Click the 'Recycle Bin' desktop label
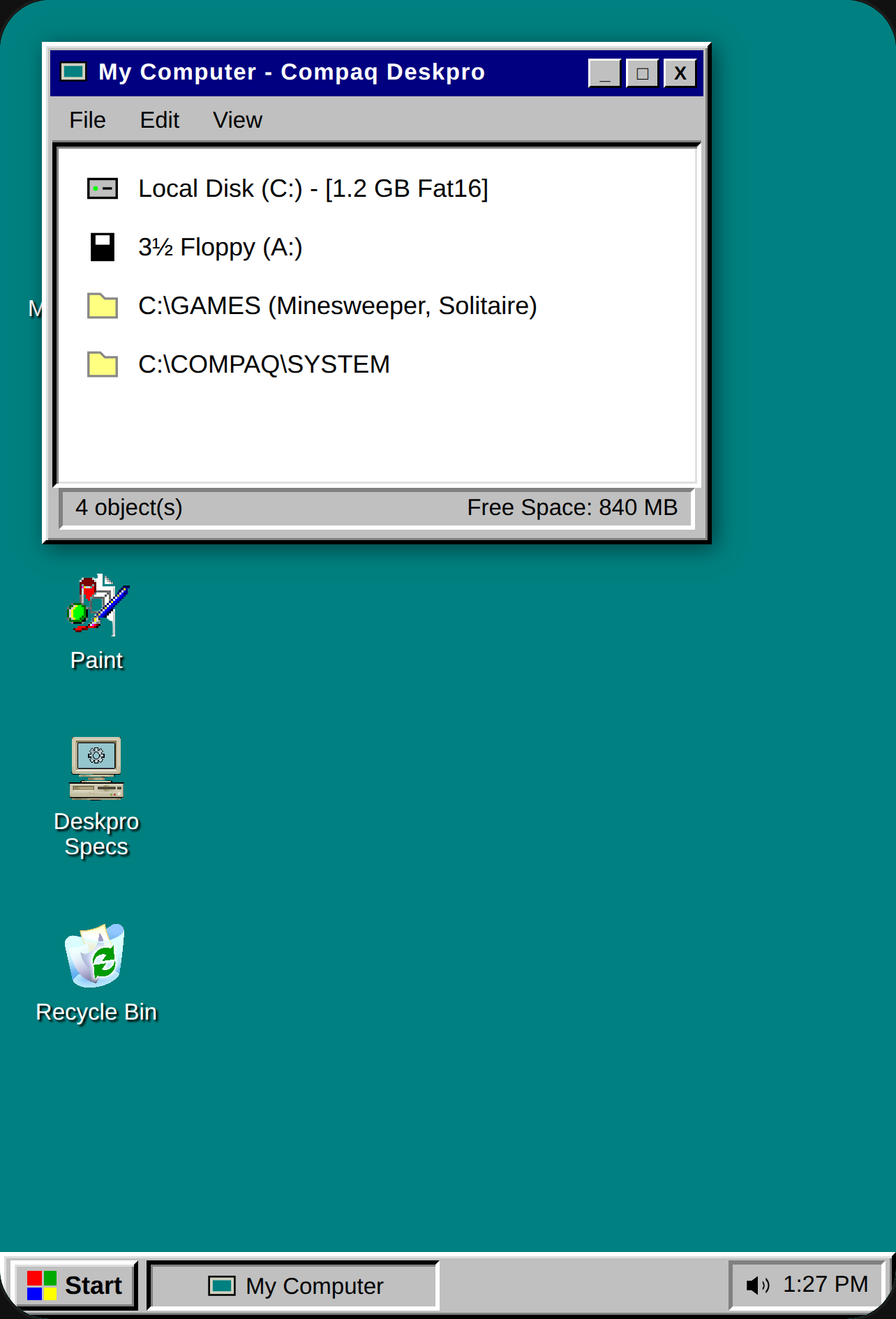 coord(96,1012)
